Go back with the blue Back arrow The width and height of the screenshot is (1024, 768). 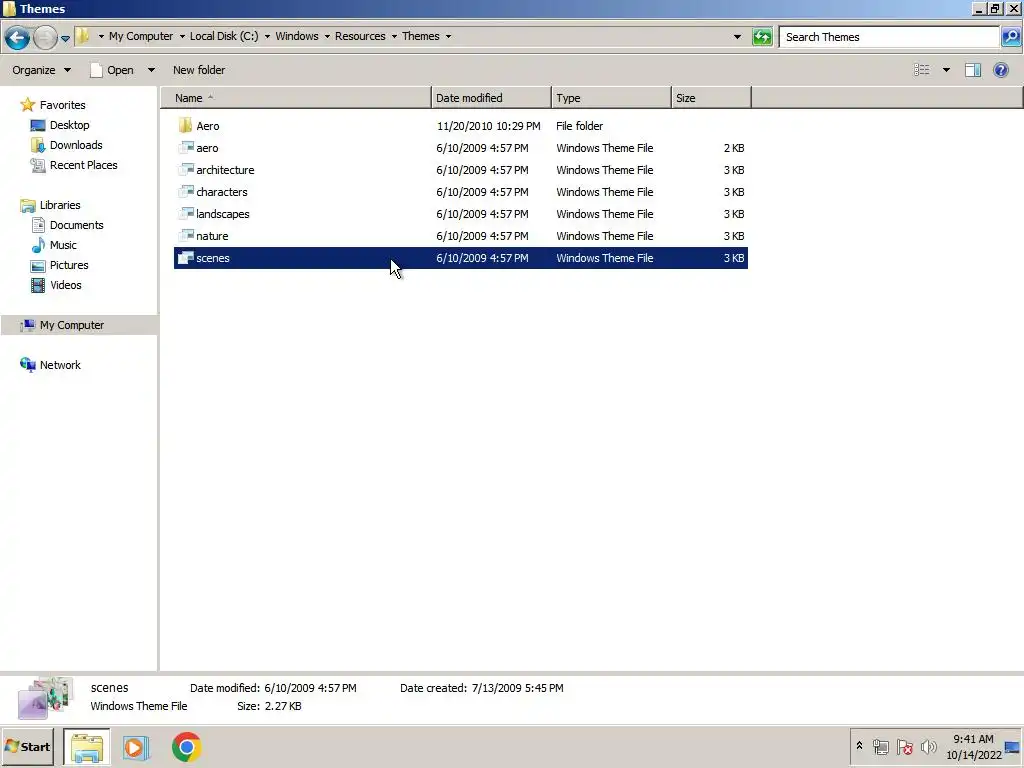[17, 37]
